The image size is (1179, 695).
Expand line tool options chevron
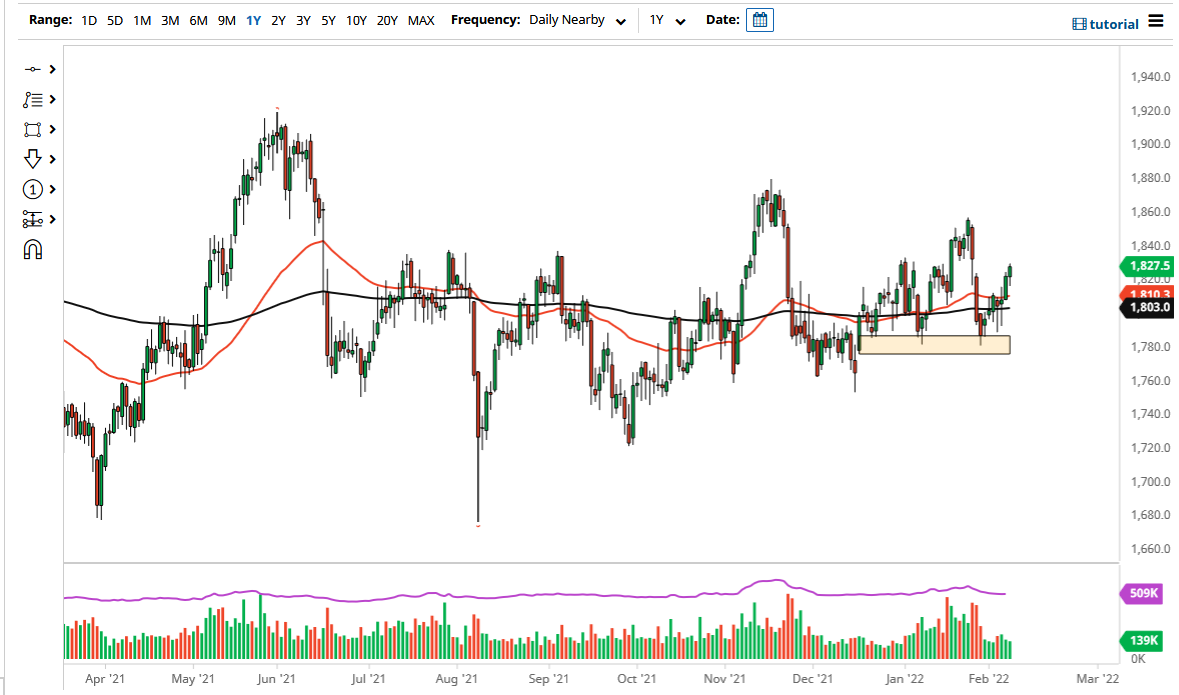[x=53, y=69]
